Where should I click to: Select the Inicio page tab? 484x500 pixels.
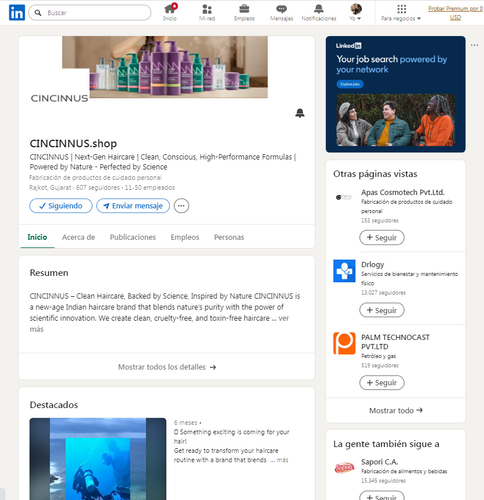point(37,237)
